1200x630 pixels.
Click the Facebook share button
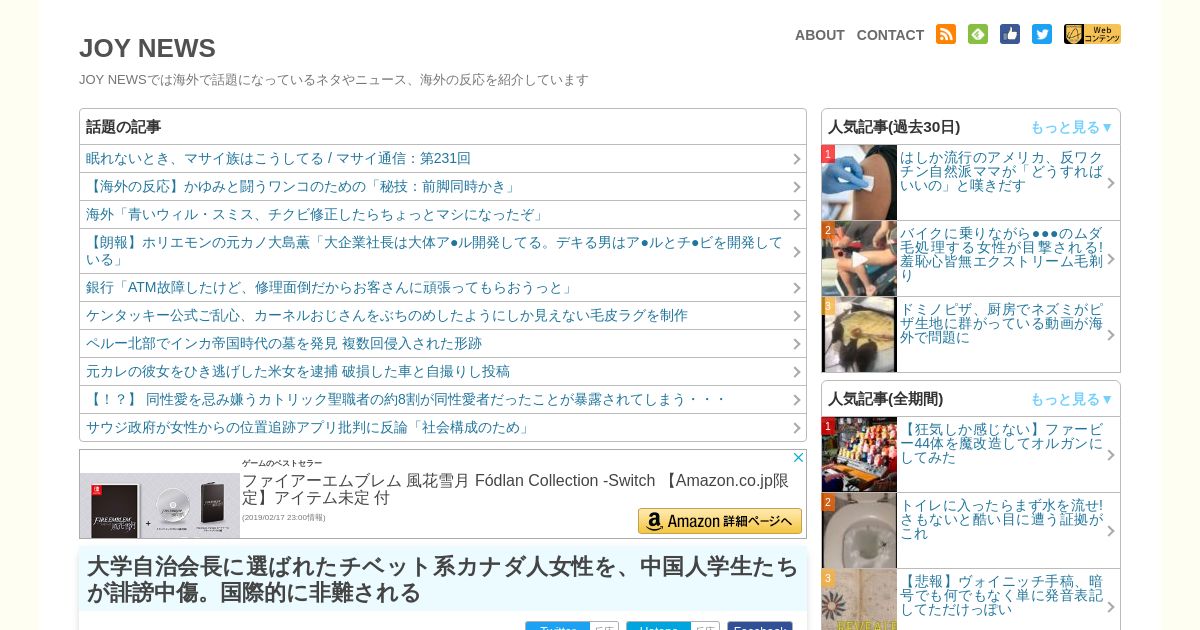(x=760, y=626)
